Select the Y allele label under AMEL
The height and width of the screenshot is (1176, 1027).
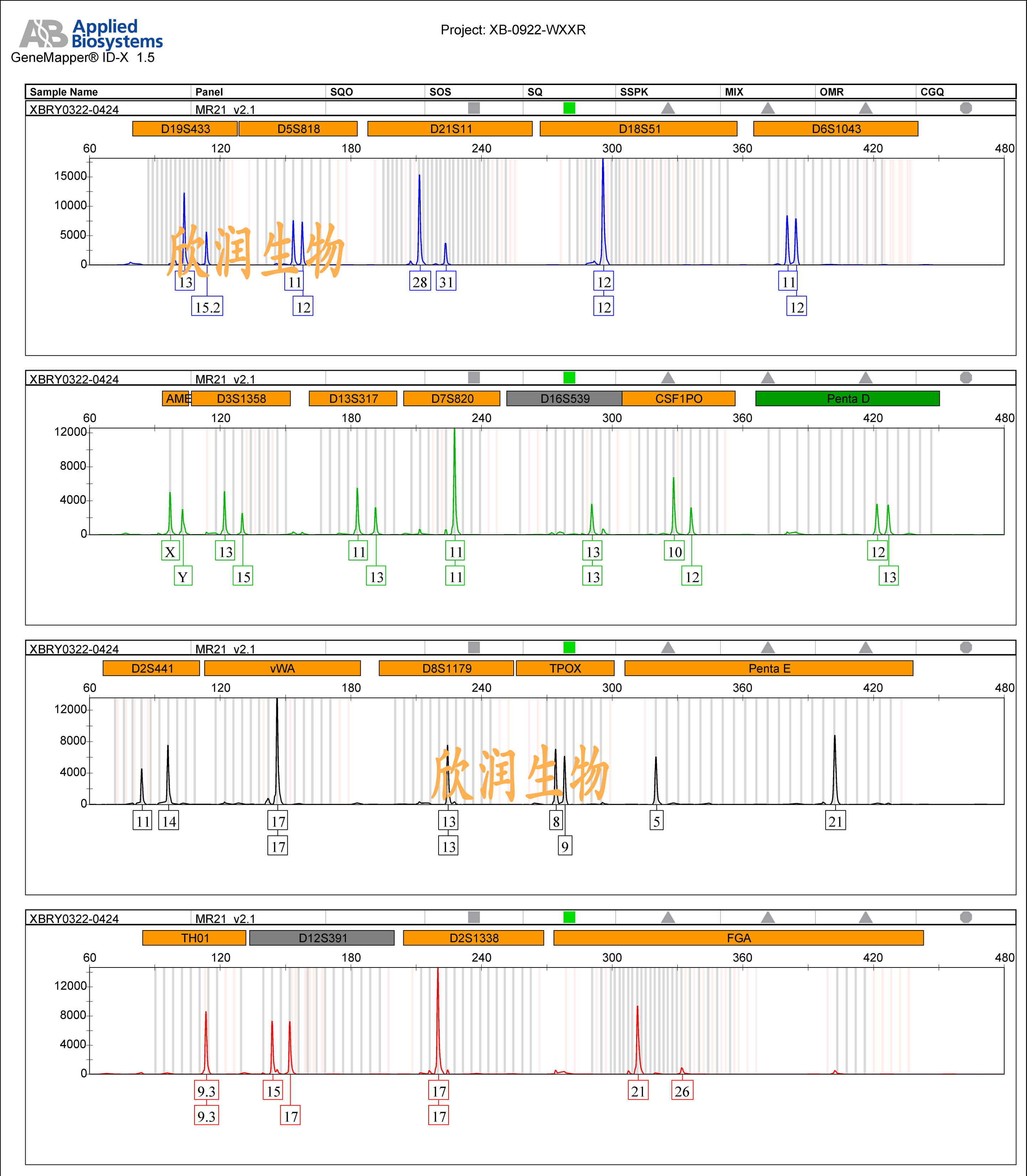click(183, 576)
